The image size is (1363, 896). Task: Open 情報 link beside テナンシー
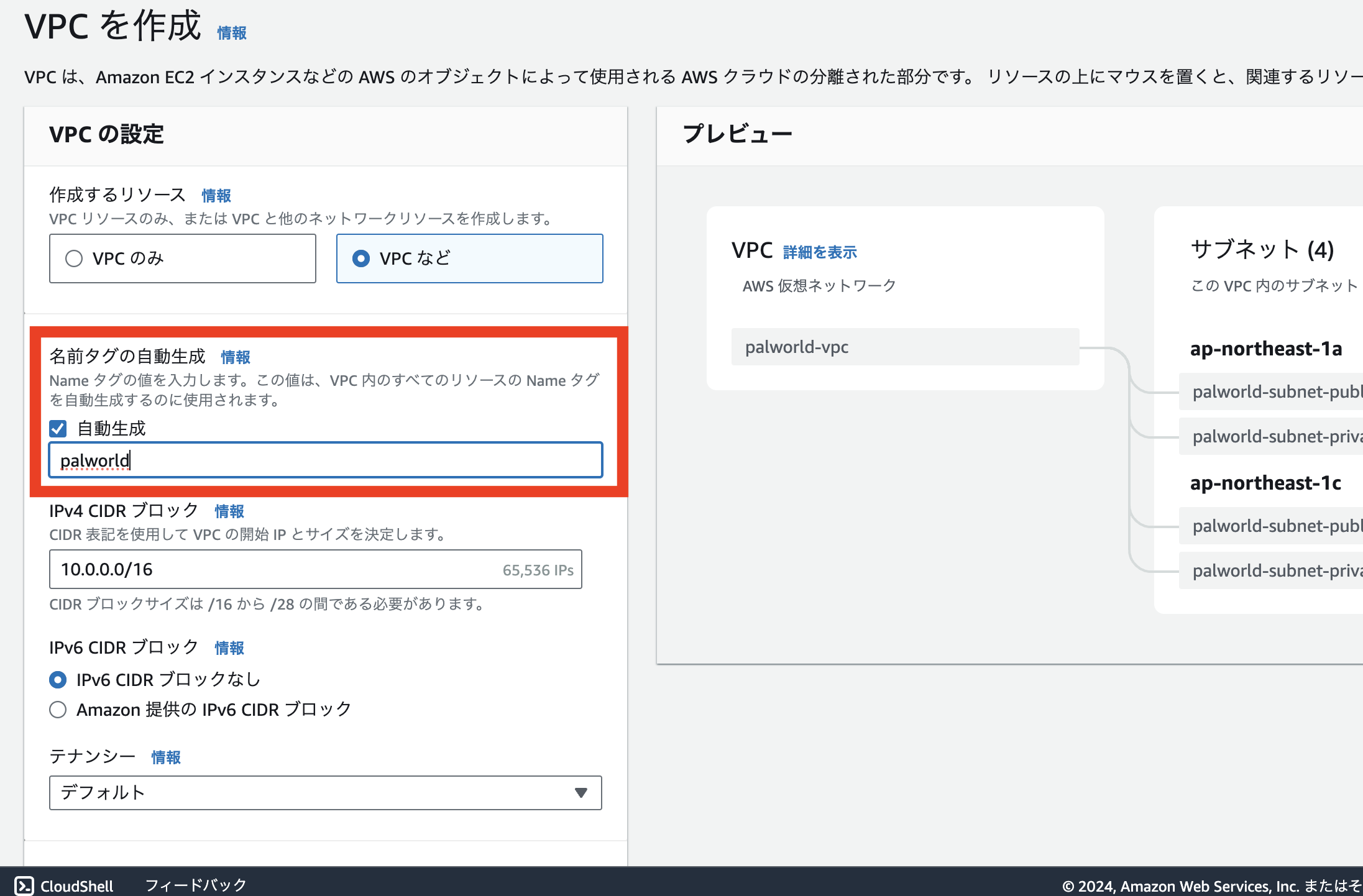point(166,757)
